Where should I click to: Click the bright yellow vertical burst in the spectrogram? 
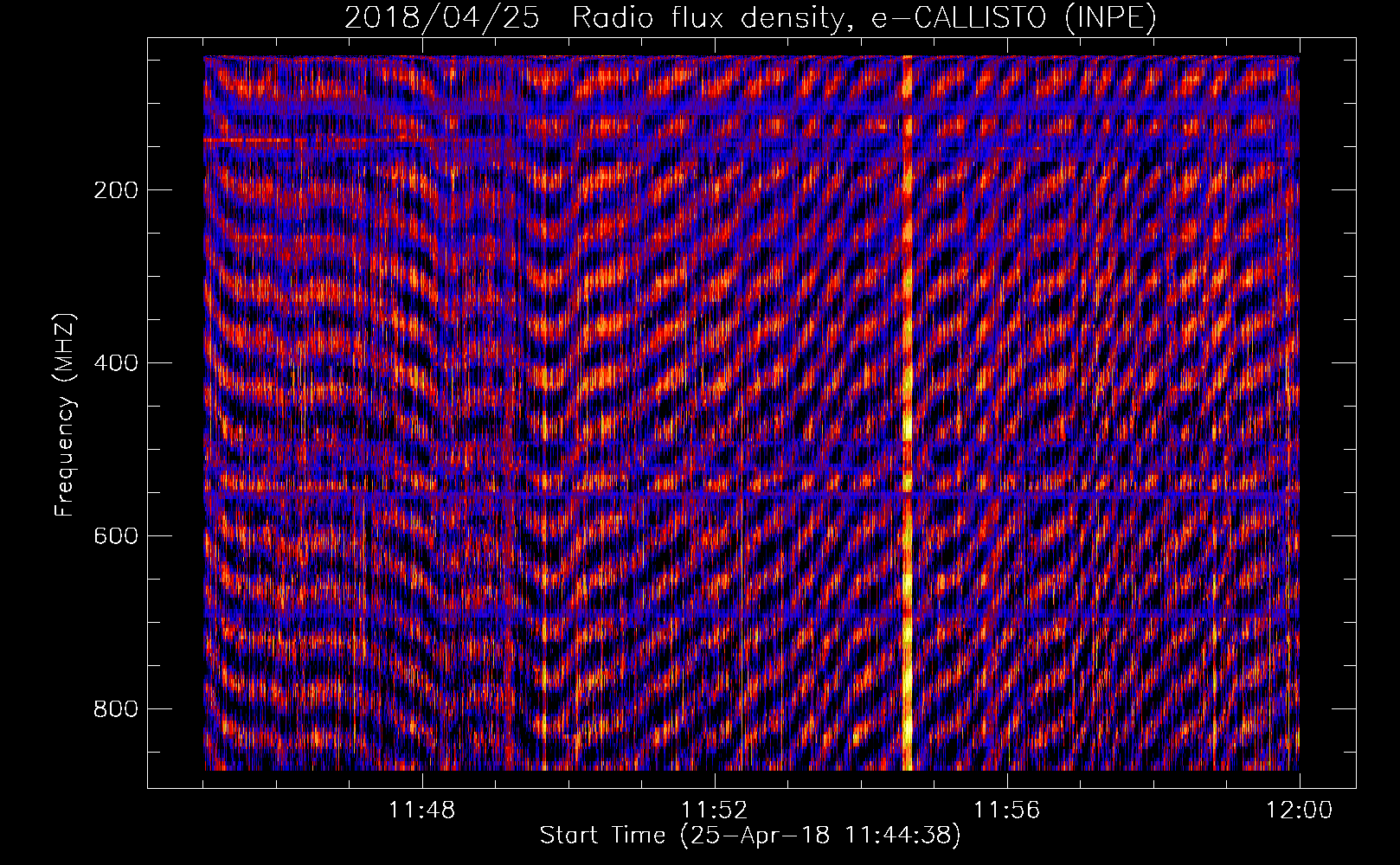tap(908, 413)
